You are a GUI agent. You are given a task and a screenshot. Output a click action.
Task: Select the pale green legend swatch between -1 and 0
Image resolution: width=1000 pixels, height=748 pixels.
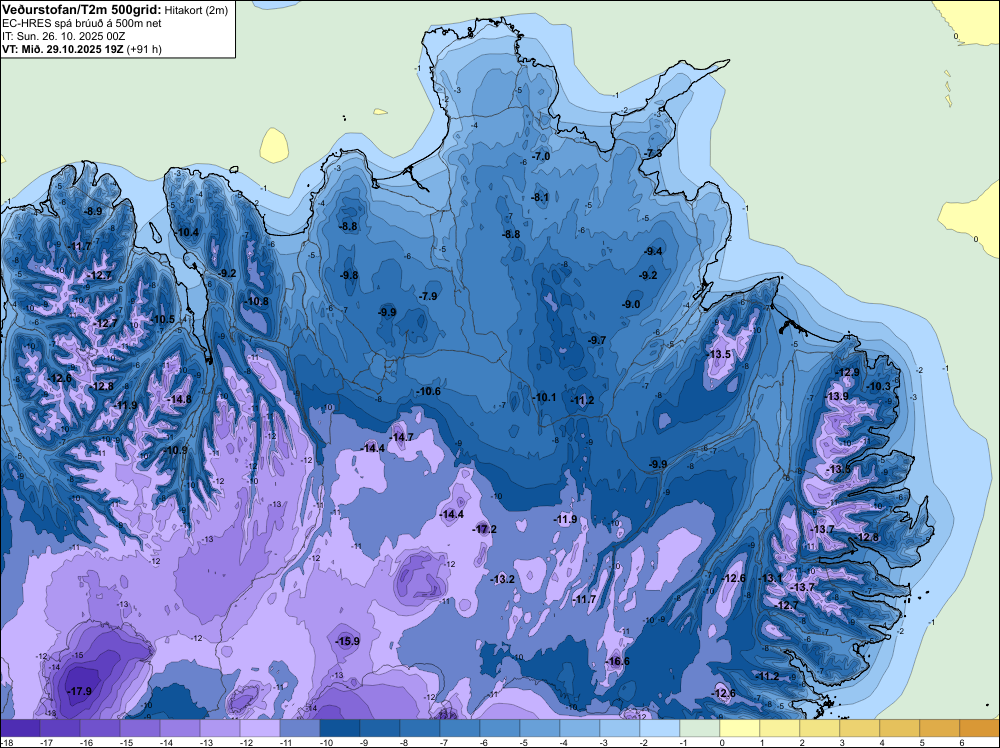point(700,728)
